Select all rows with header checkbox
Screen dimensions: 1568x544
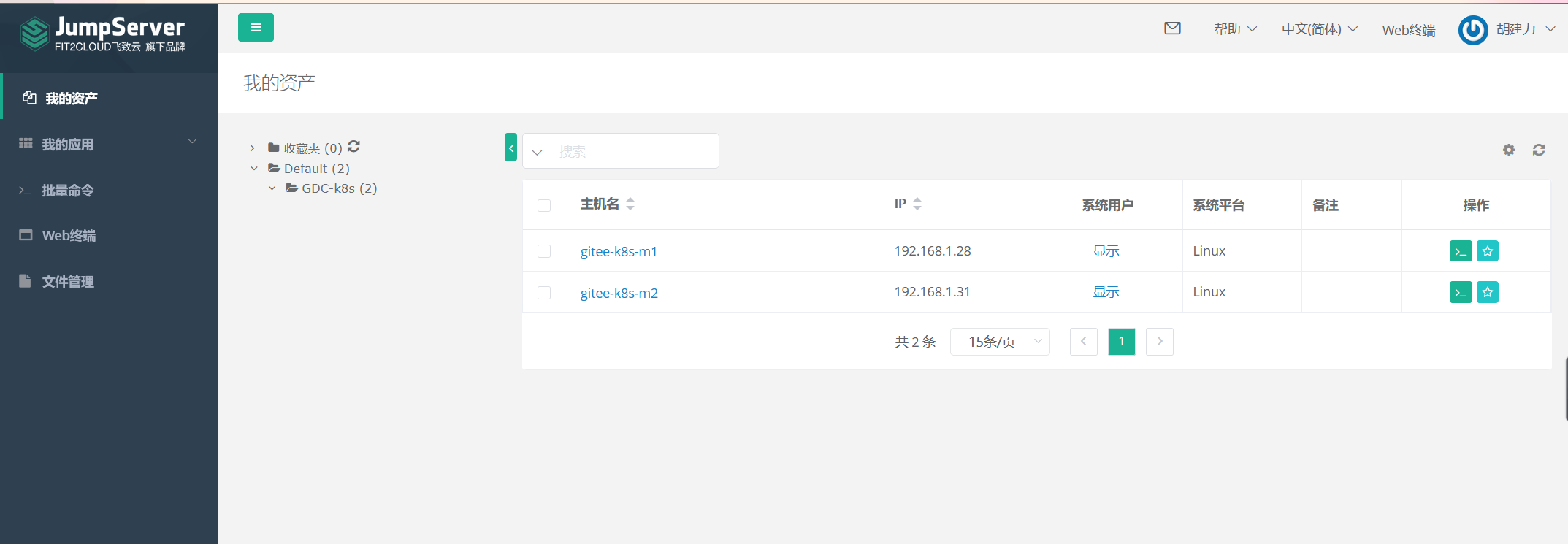(x=544, y=205)
